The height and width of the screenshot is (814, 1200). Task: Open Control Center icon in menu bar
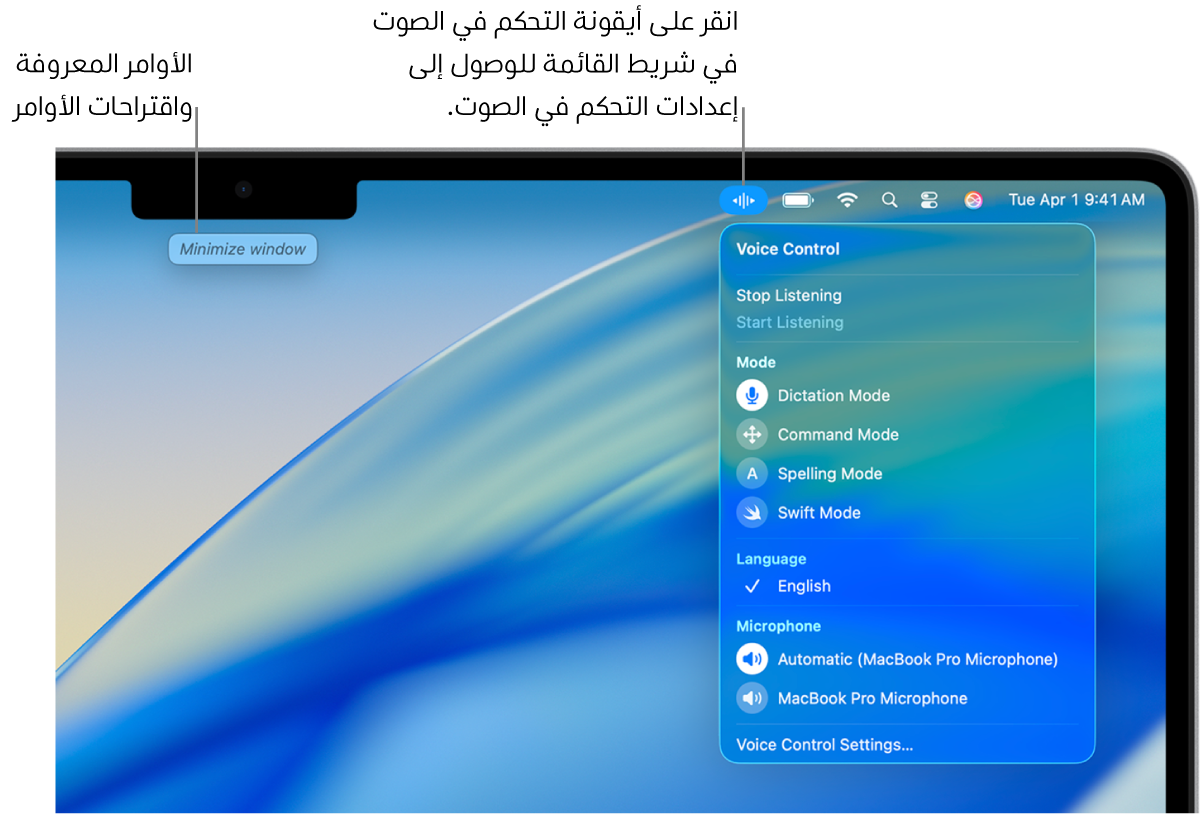pyautogui.click(x=929, y=200)
